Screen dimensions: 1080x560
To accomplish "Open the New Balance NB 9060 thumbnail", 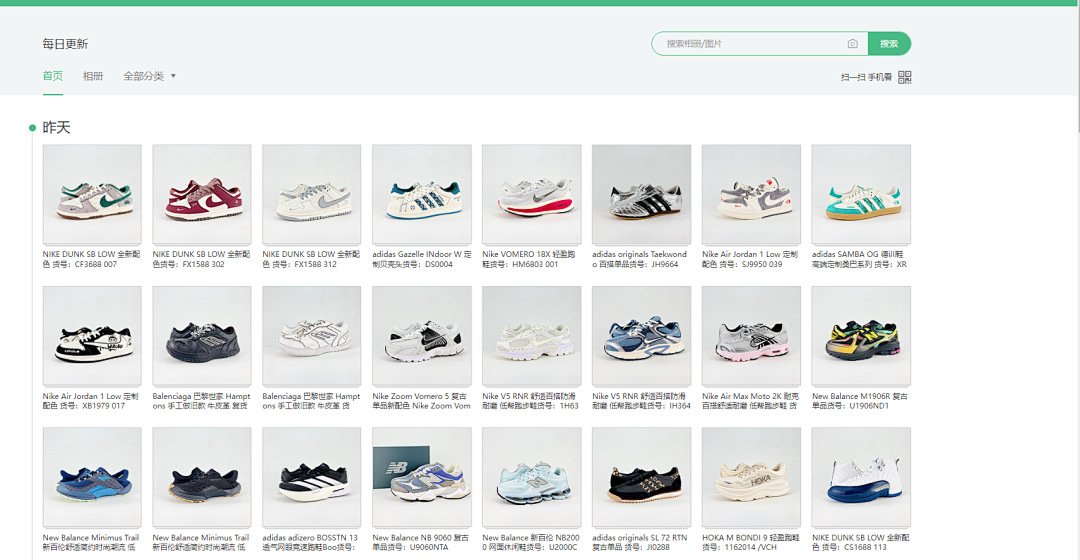I will pos(422,477).
